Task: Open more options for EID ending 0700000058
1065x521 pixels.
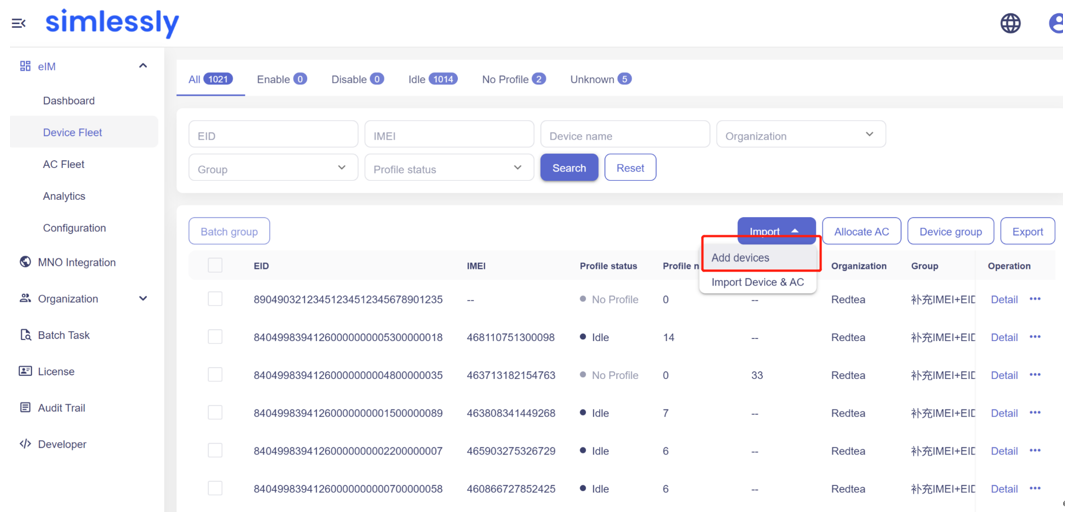Action: pyautogui.click(x=1035, y=489)
